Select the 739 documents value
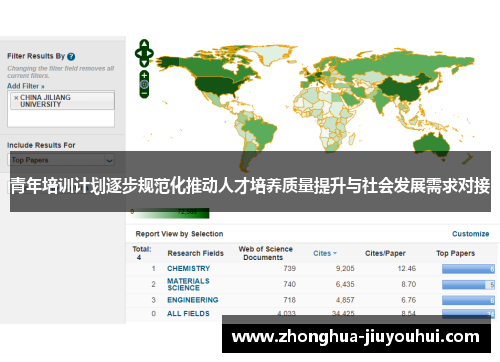500x362 pixels. [289, 269]
